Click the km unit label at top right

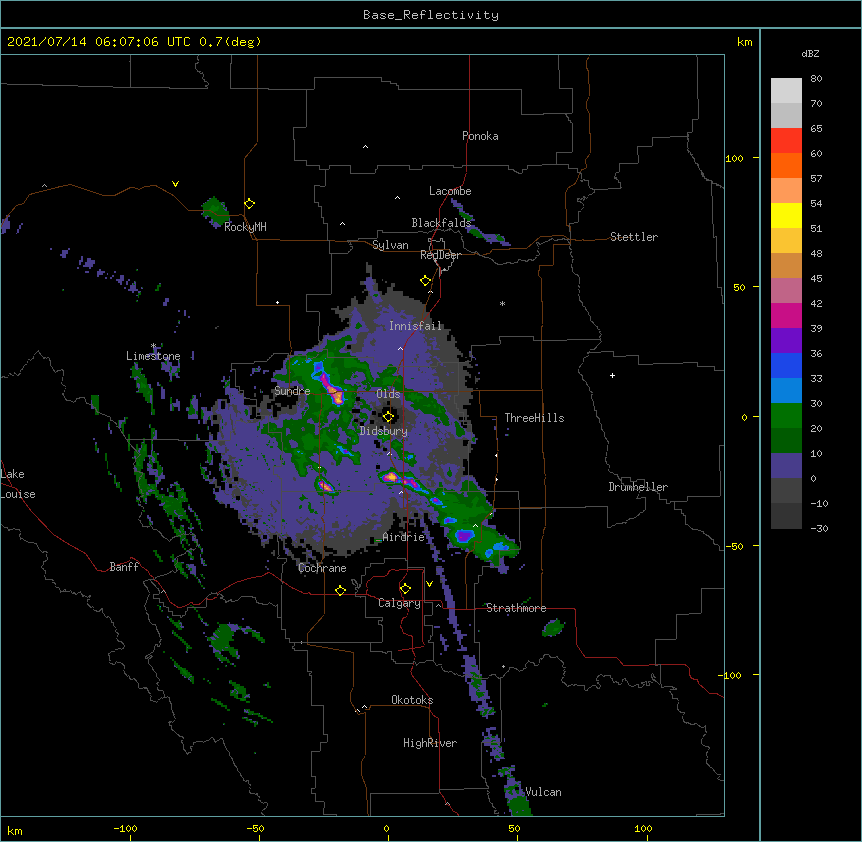pos(744,42)
